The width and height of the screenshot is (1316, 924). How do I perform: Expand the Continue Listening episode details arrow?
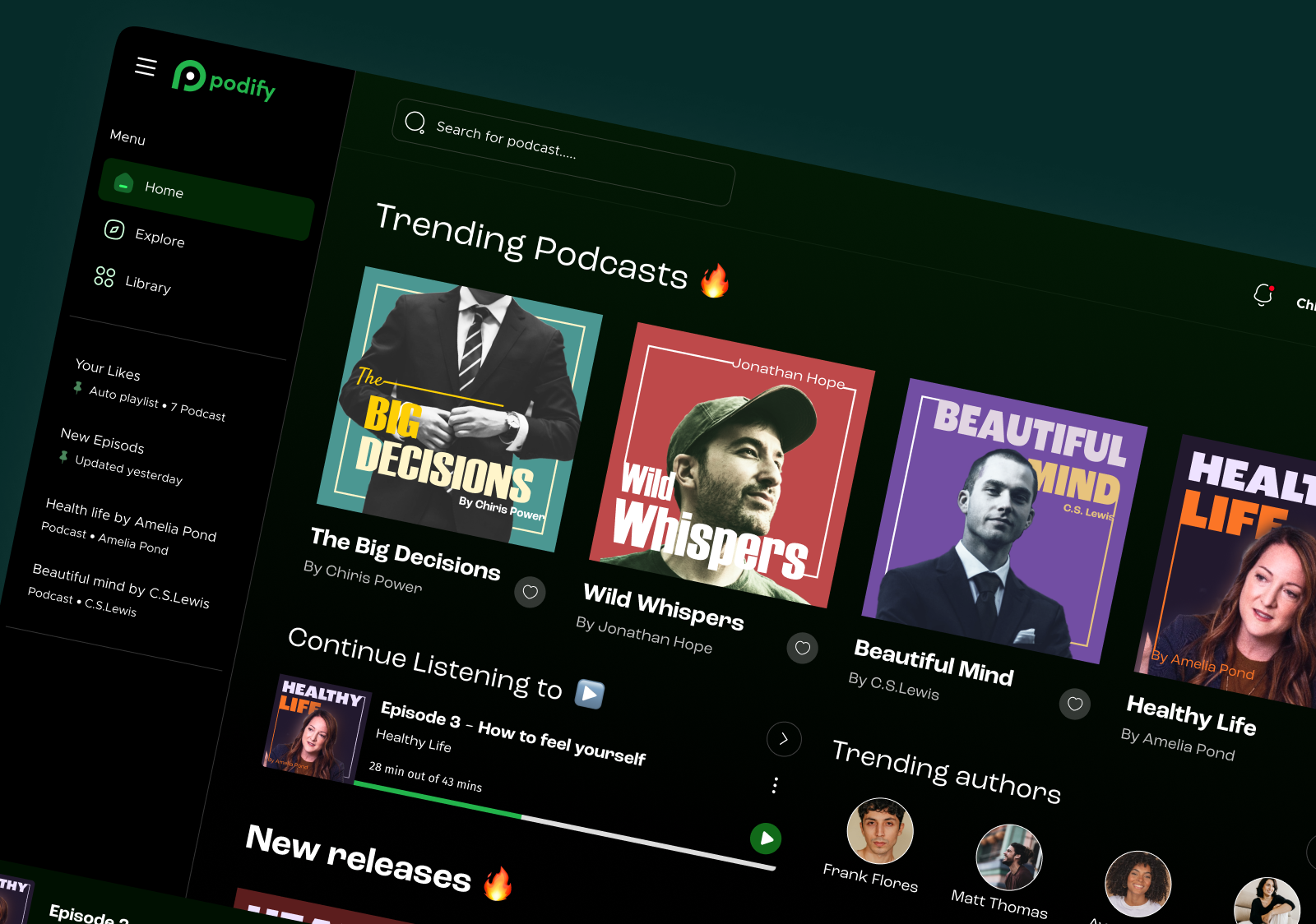[784, 740]
